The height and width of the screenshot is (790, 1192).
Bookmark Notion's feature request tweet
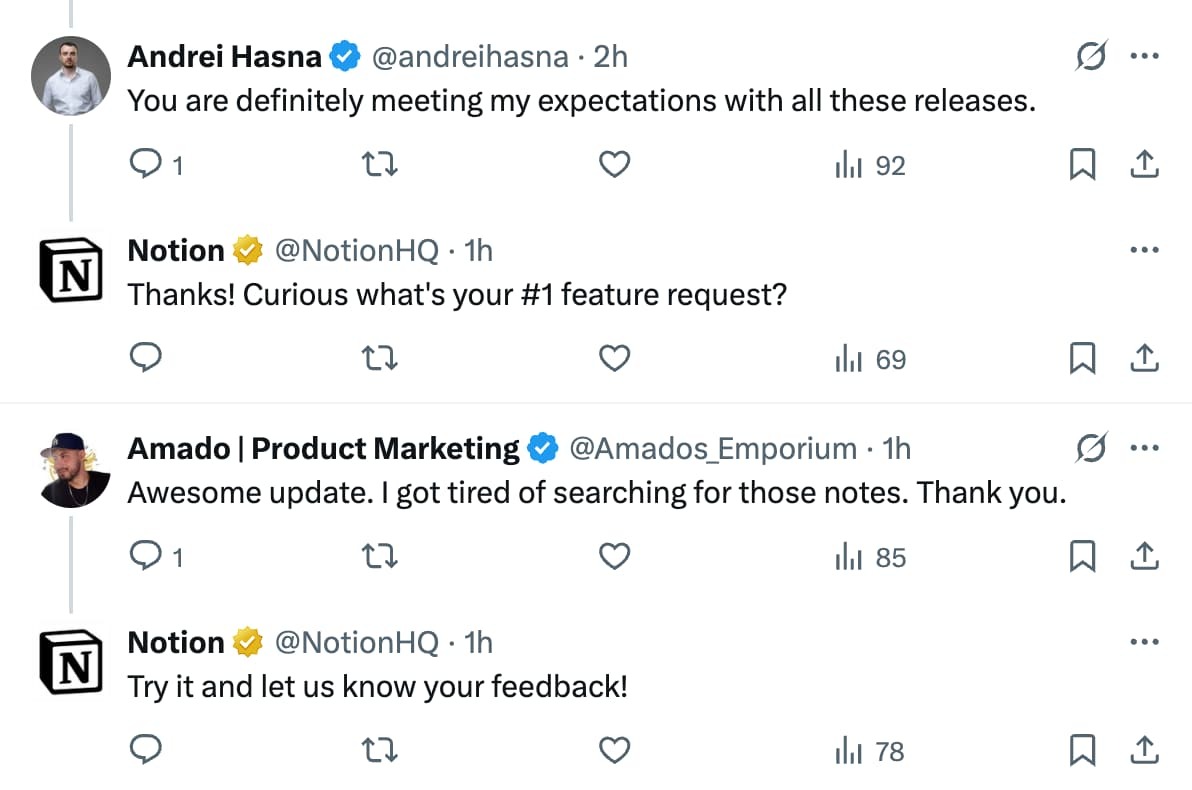(1082, 357)
